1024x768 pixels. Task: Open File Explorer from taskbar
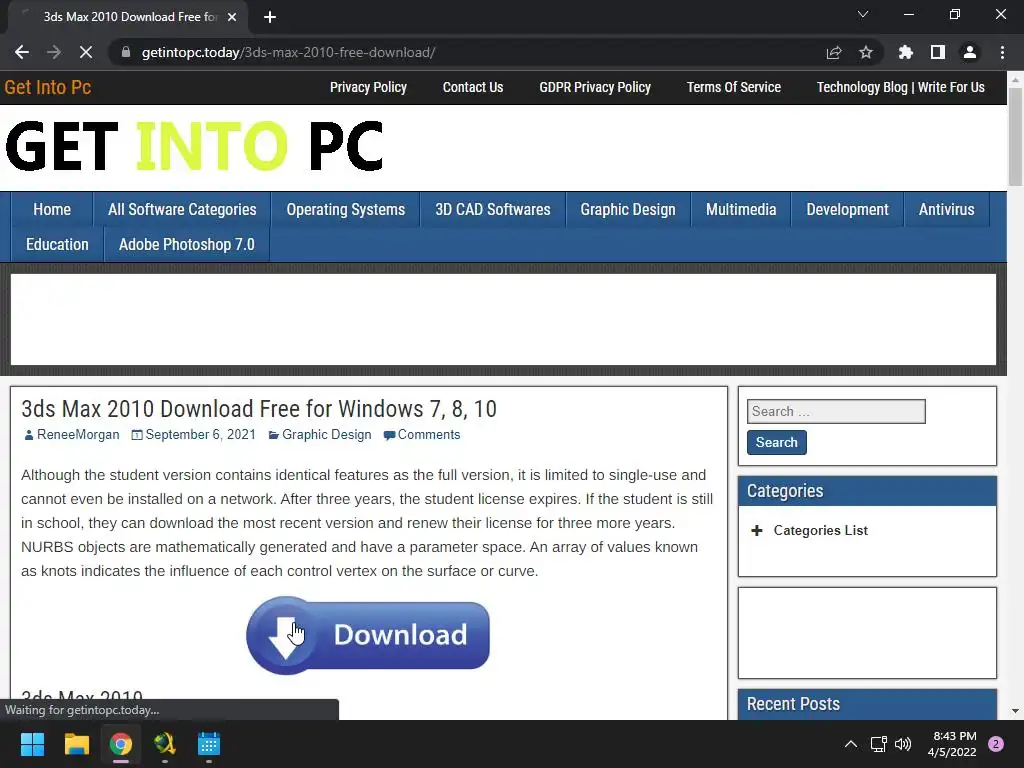[76, 744]
